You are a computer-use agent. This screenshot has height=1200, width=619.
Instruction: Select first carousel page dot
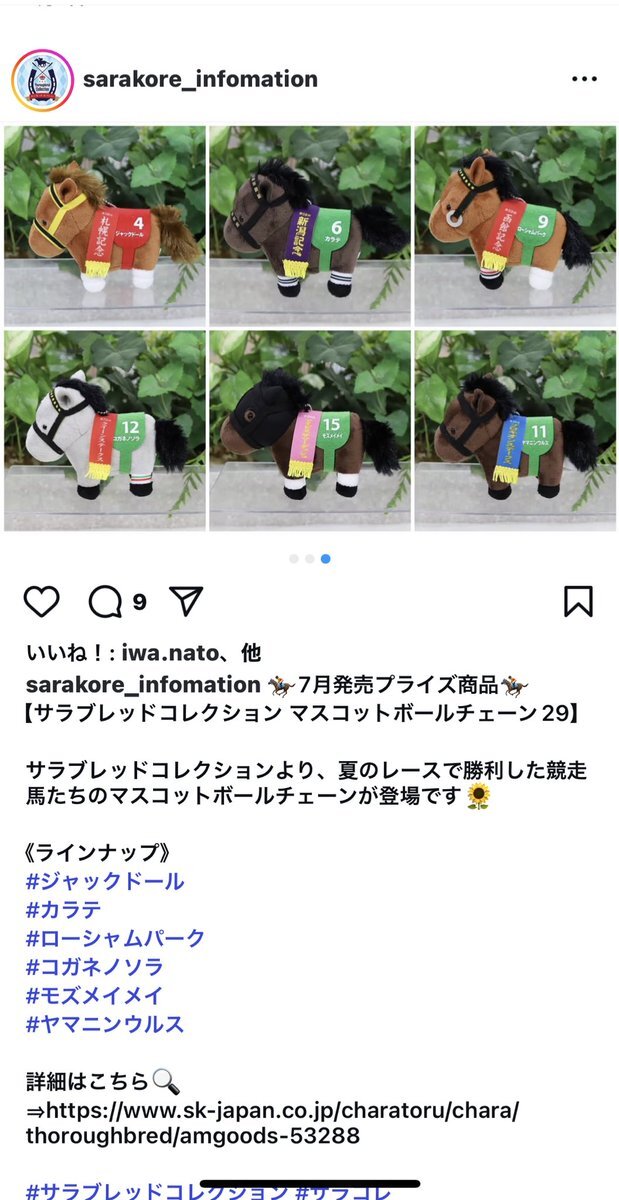tap(294, 559)
